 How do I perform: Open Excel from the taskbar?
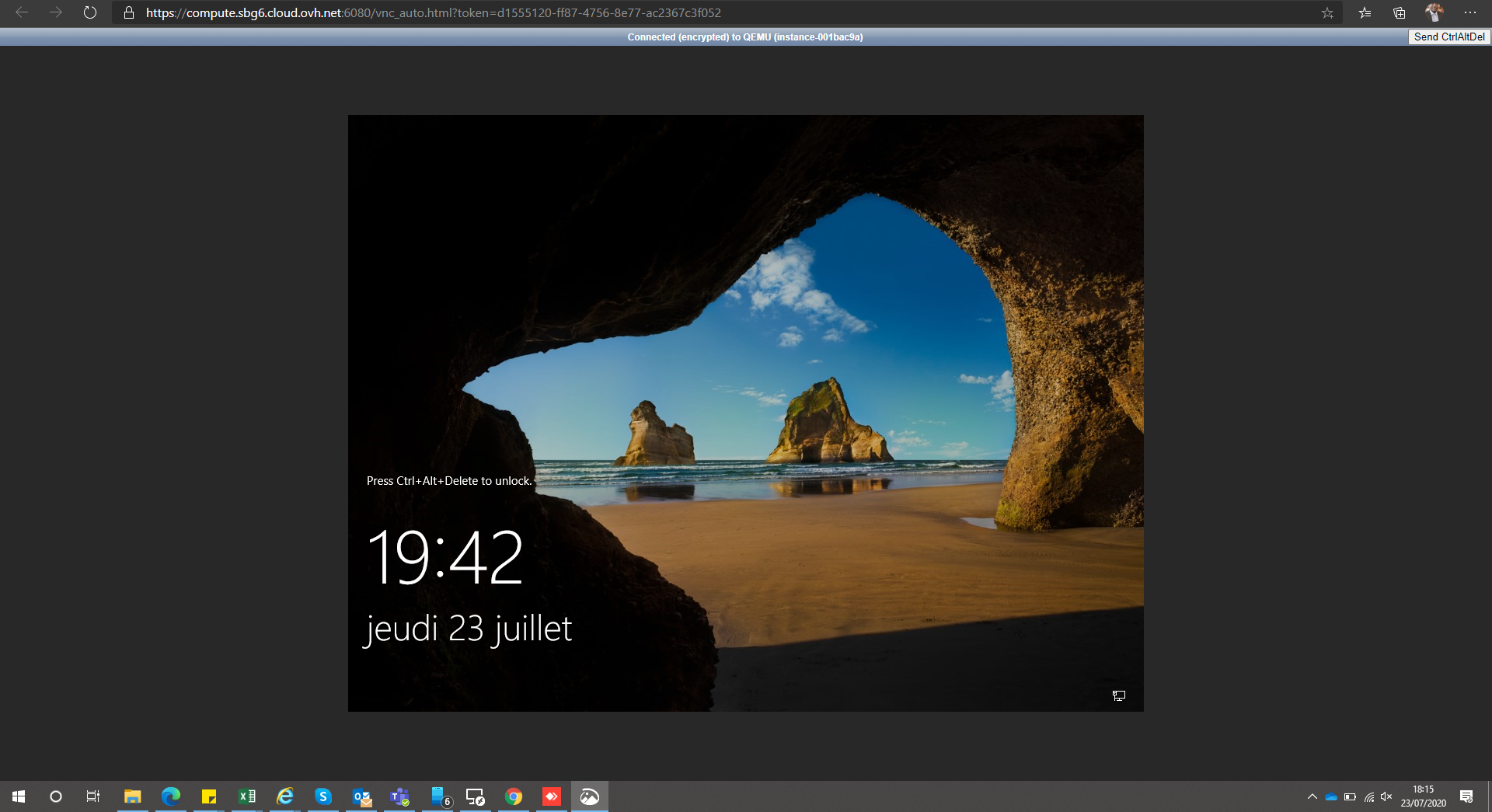coord(247,796)
